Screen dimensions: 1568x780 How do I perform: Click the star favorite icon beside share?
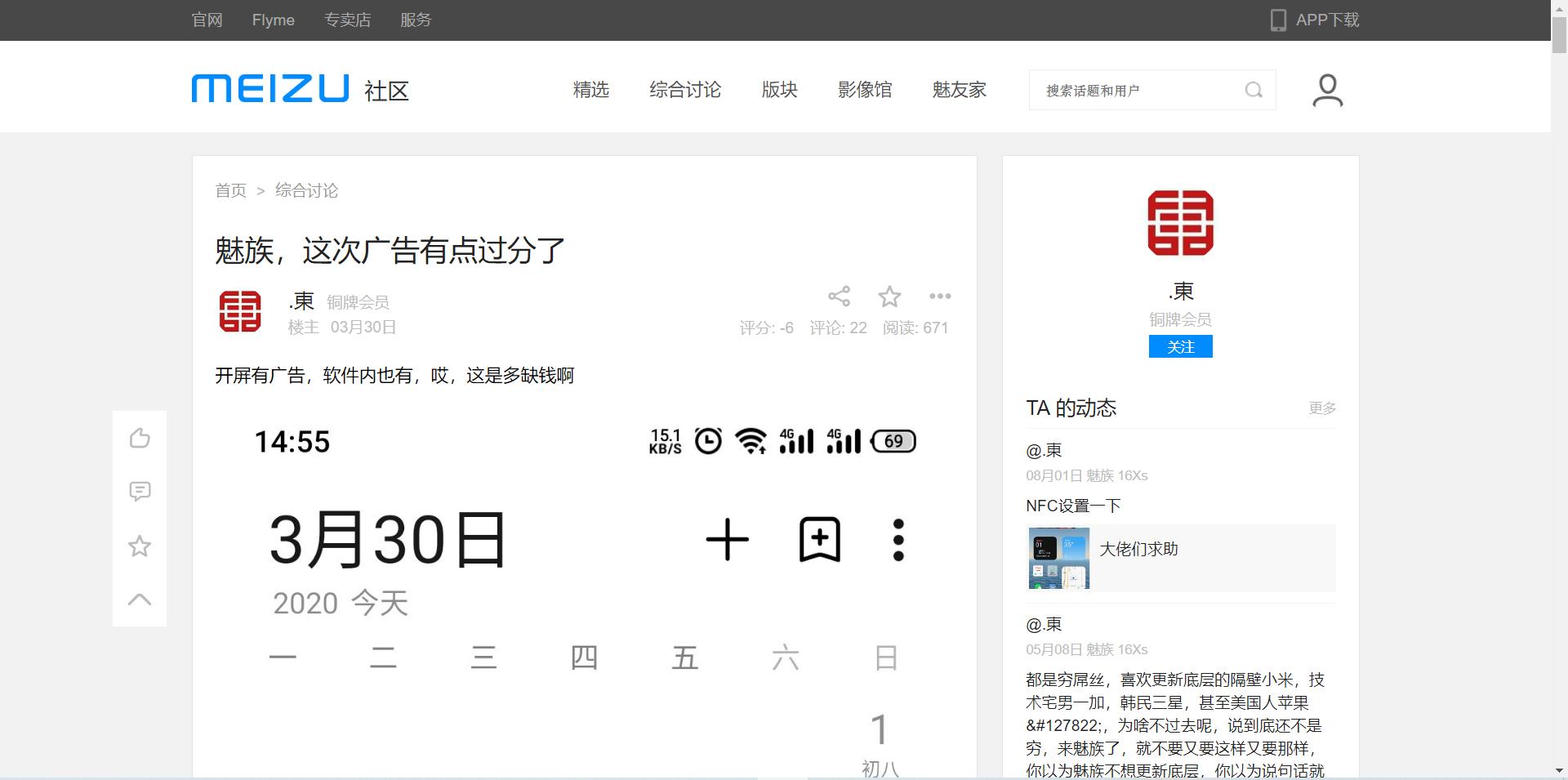[889, 296]
